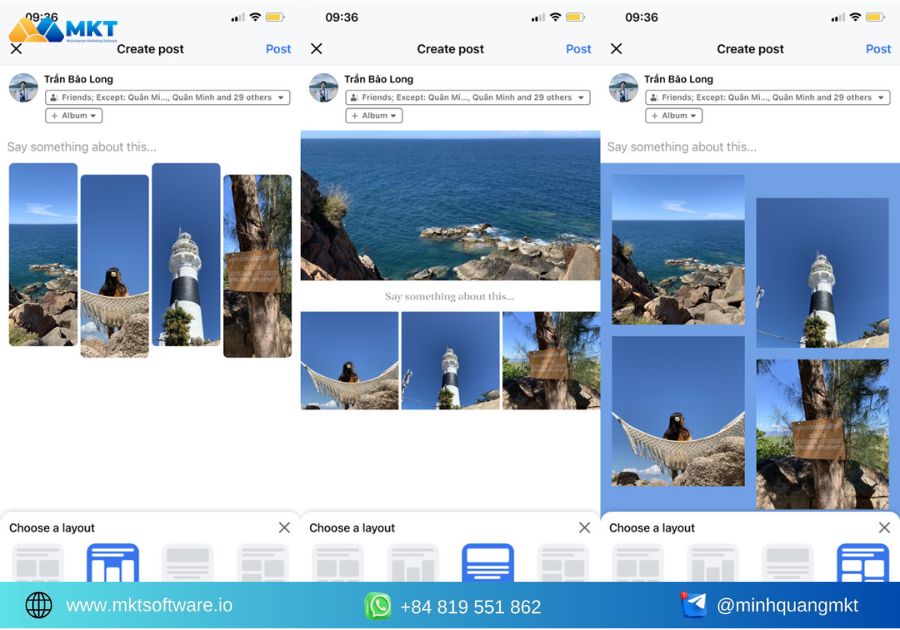Open tree sign photo in right phone grid
Screen dimensions: 900x630
pos(823,434)
